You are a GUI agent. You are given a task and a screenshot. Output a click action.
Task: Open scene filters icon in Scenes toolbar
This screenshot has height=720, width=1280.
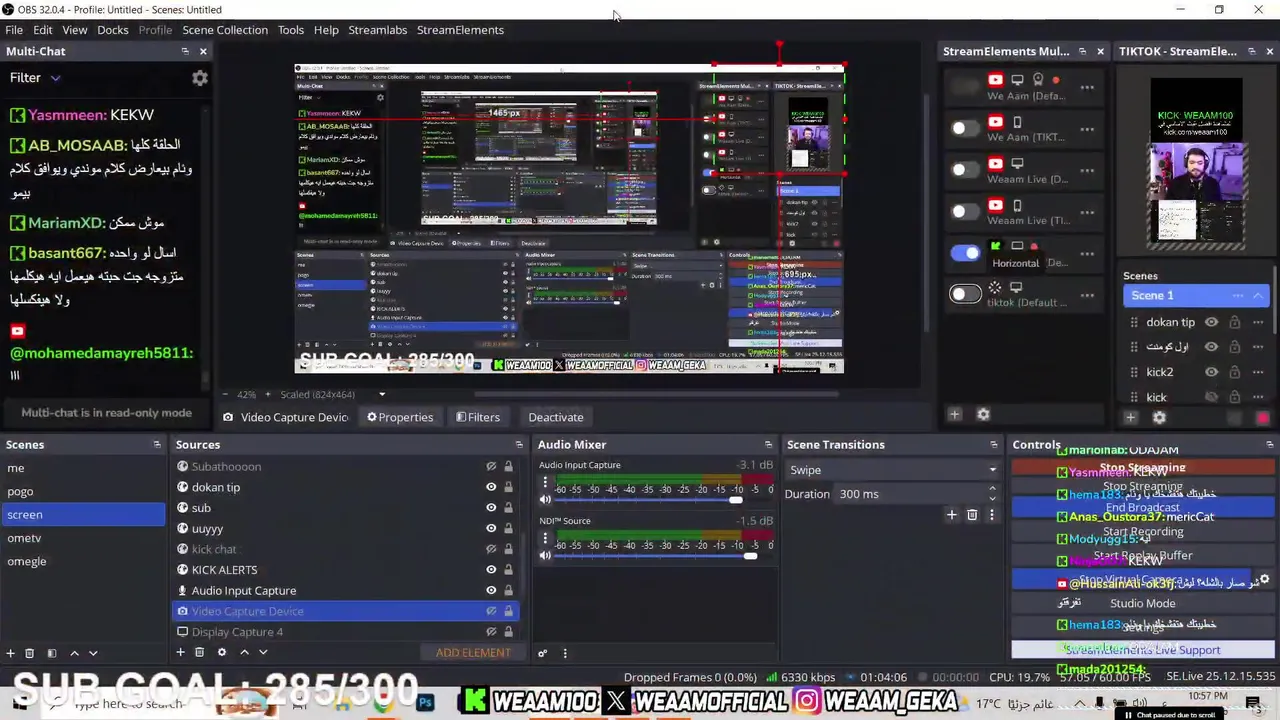52,653
